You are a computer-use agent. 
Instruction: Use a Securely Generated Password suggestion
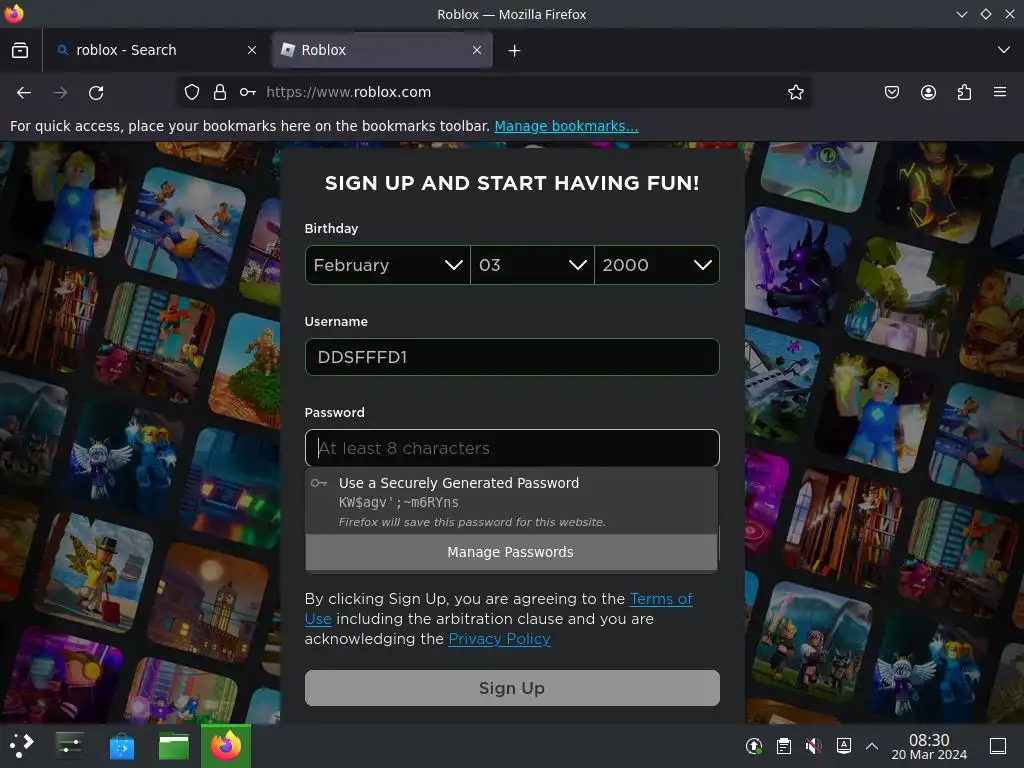click(511, 502)
